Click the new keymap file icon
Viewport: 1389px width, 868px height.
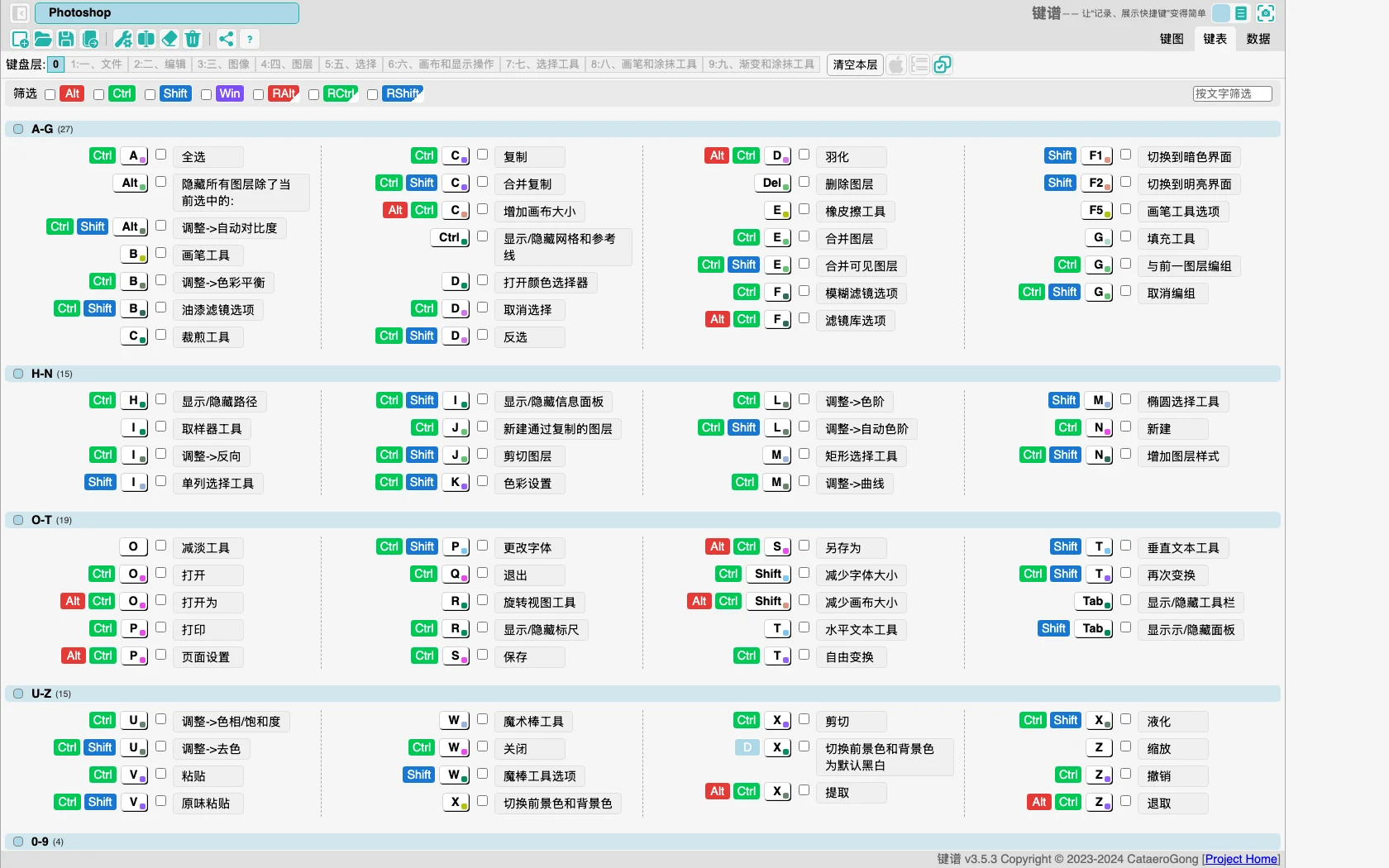point(20,39)
